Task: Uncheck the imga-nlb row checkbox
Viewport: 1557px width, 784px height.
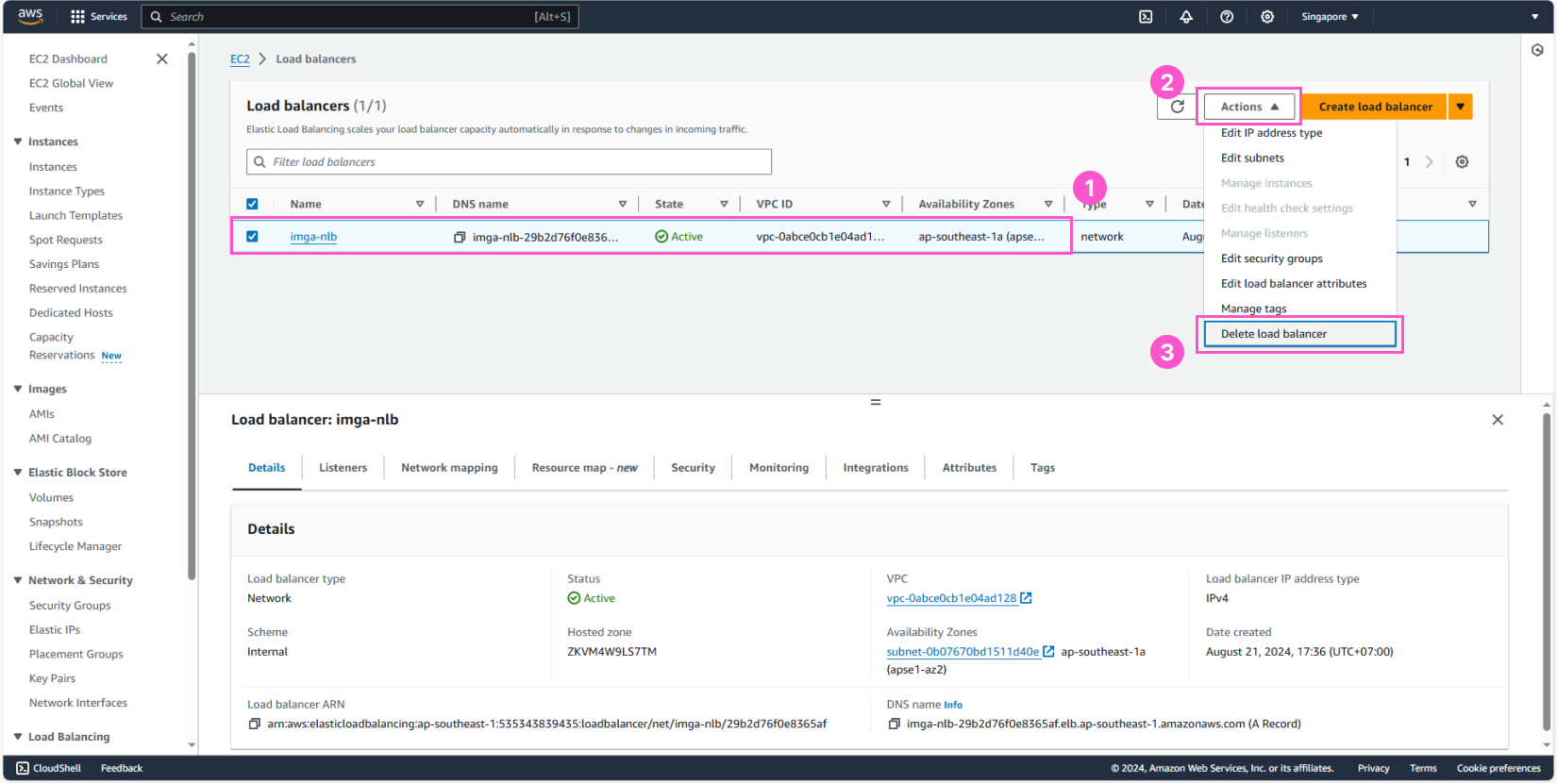Action: (x=252, y=237)
